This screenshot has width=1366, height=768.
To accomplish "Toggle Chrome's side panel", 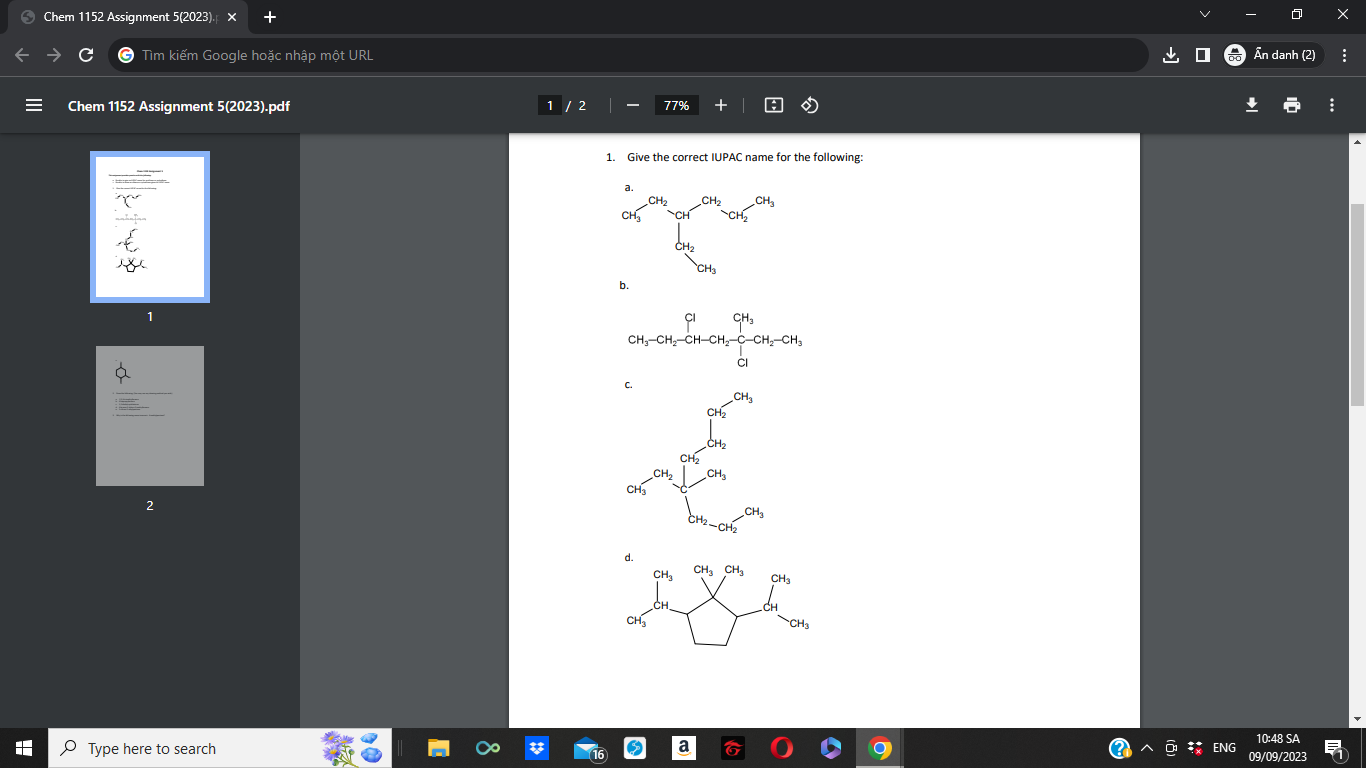I will (x=1204, y=55).
